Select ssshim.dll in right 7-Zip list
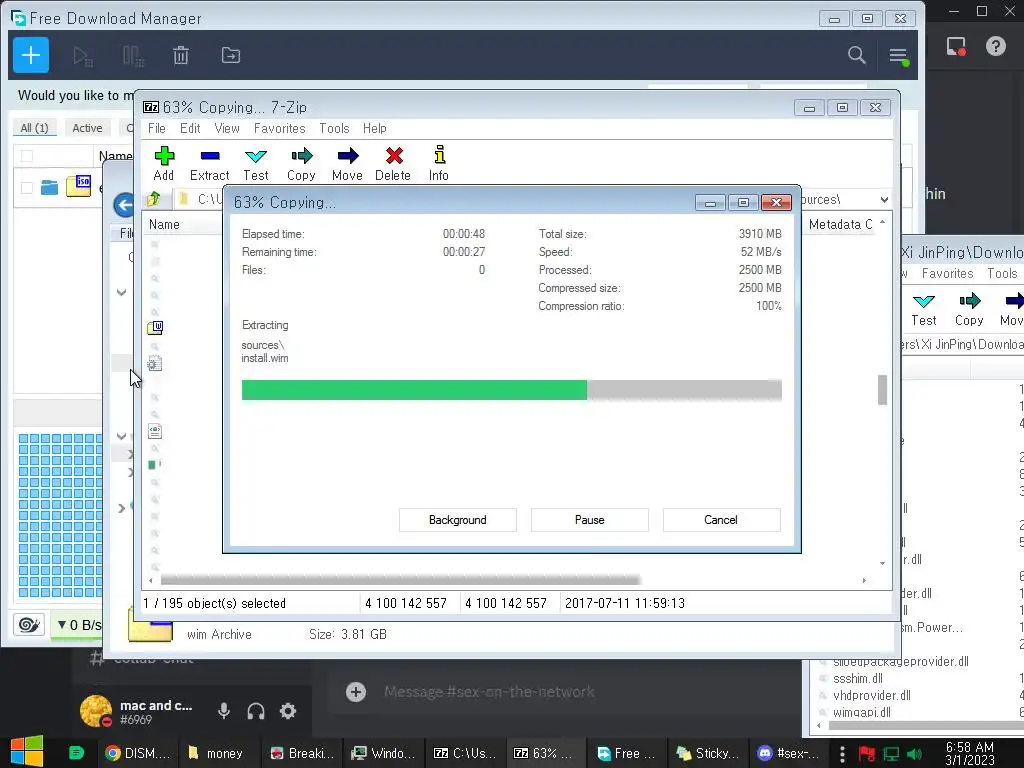The width and height of the screenshot is (1024, 768). pos(857,679)
